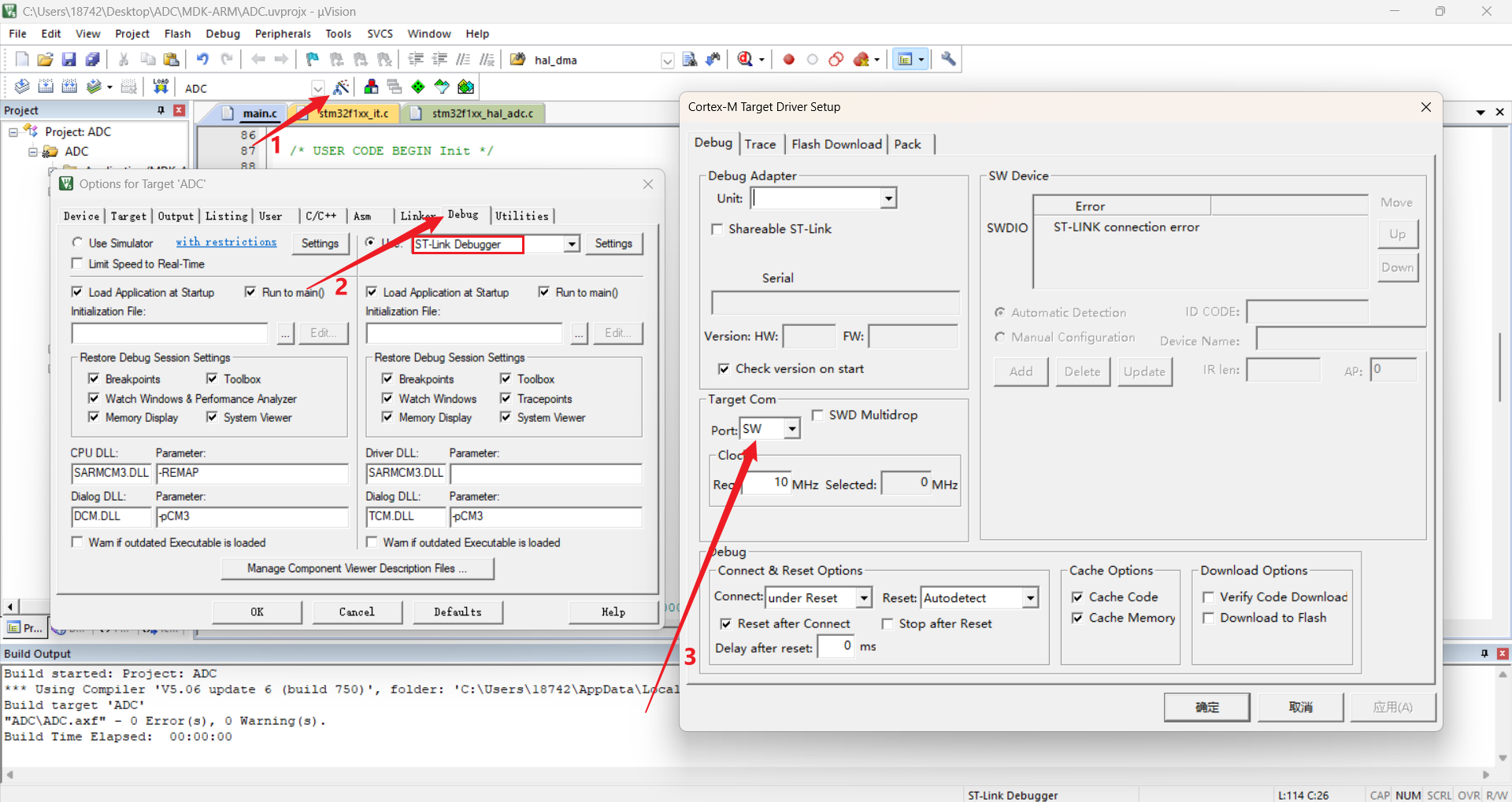Open the Connect under Reset dropdown
Viewport: 1512px width, 802px height.
point(864,598)
